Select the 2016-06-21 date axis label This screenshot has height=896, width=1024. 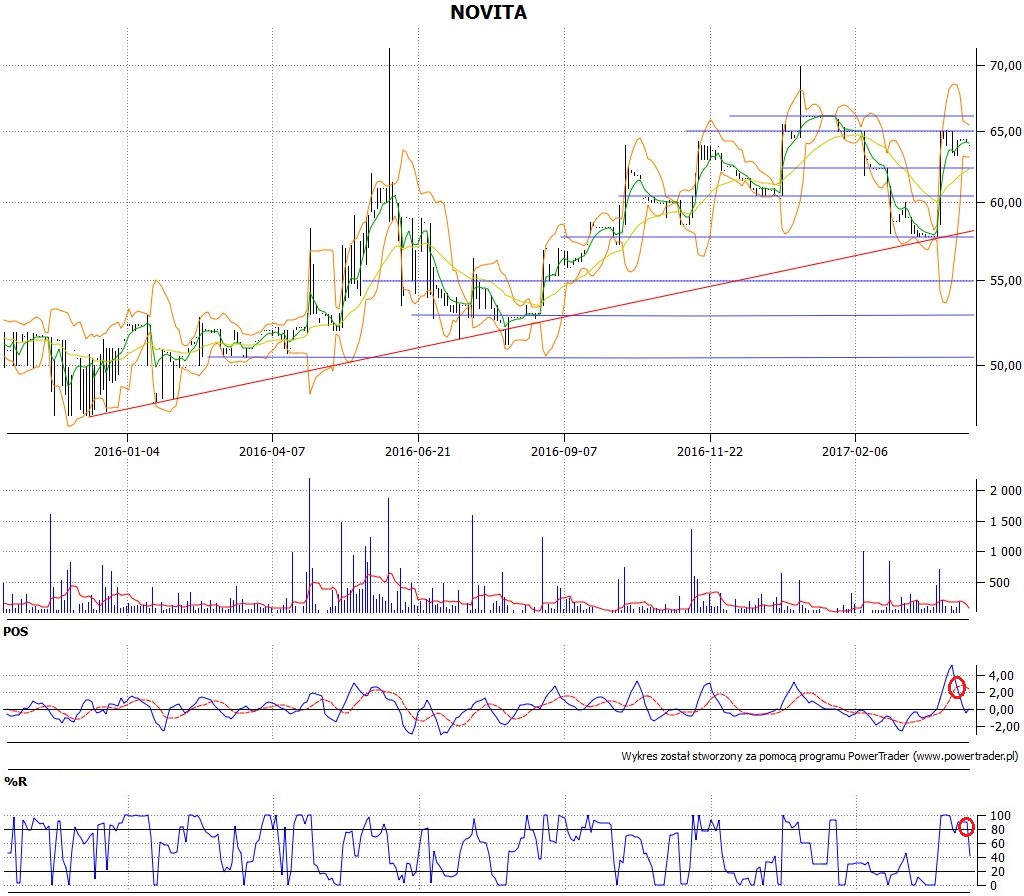tap(418, 451)
